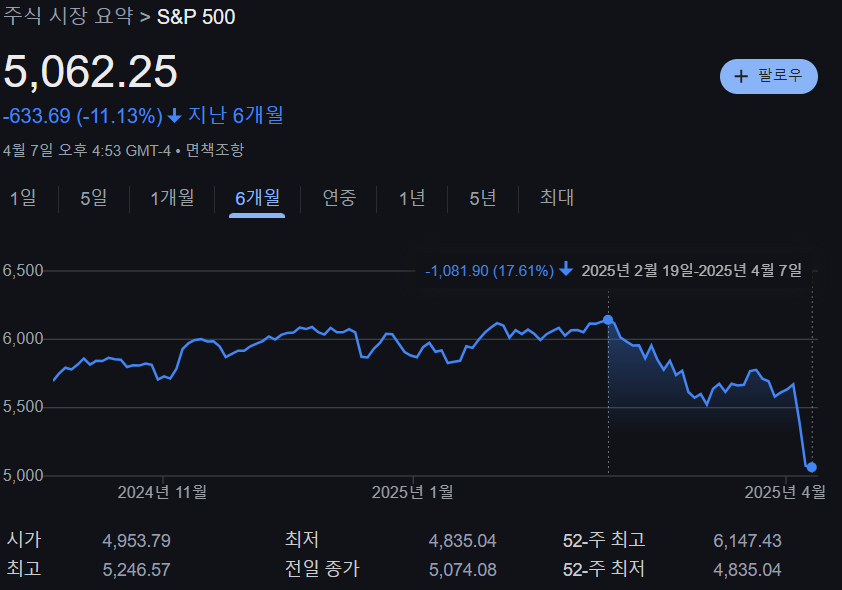Viewport: 842px width, 590px height.
Task: Click the -633.69 (-11.13%) change value
Action: [x=83, y=116]
